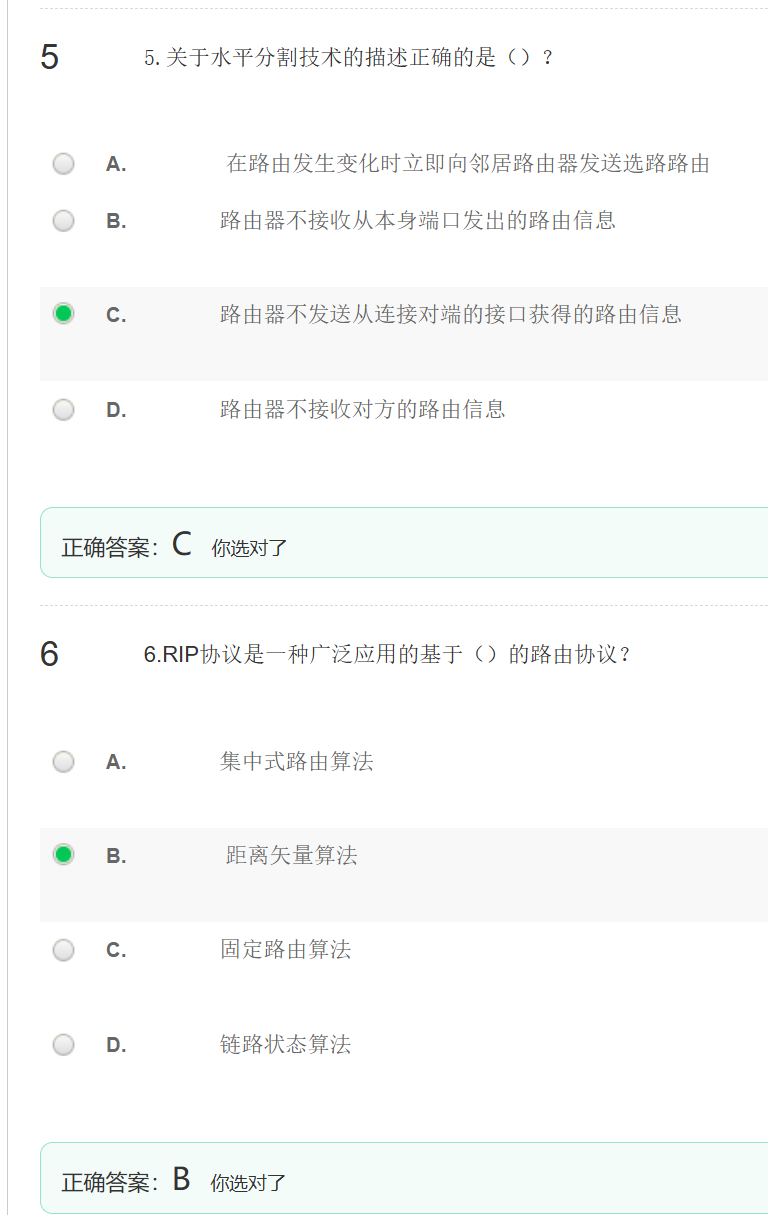
Task: Select radio button D for question 5
Action: point(63,410)
